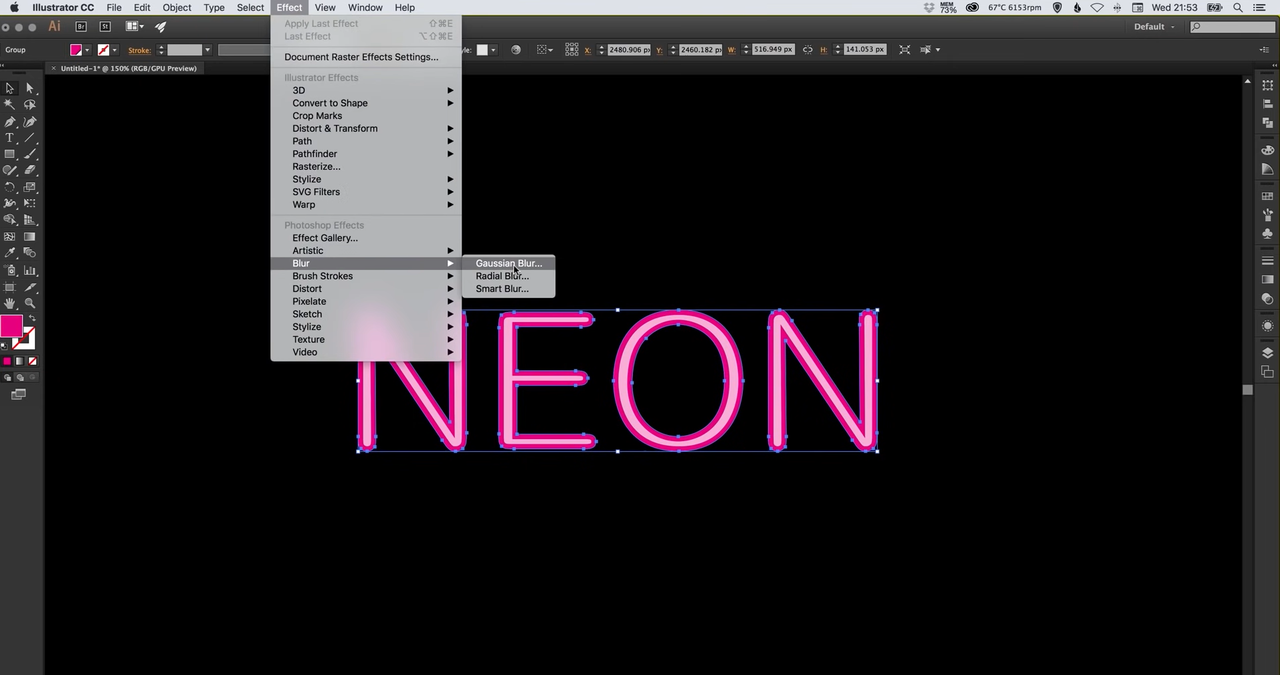Reset to default fill and stroke

4,345
